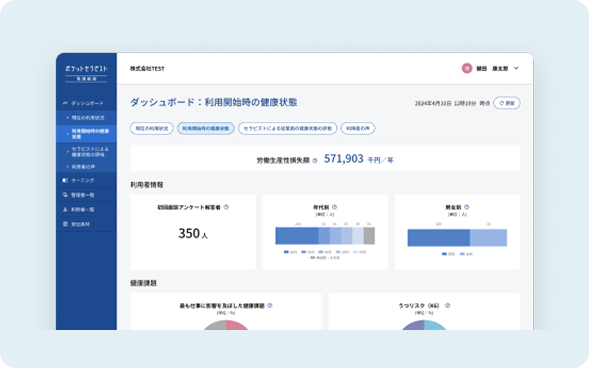Viewport: 589px width, 368px height.
Task: Open the user account dropdown chevron
Action: [x=516, y=68]
